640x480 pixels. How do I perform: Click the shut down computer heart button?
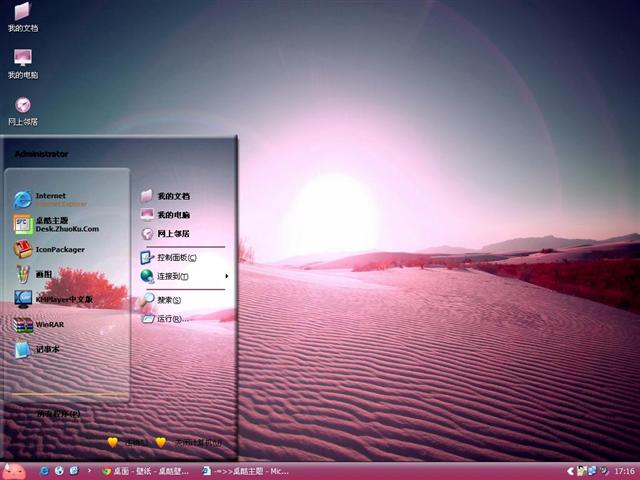click(x=161, y=442)
